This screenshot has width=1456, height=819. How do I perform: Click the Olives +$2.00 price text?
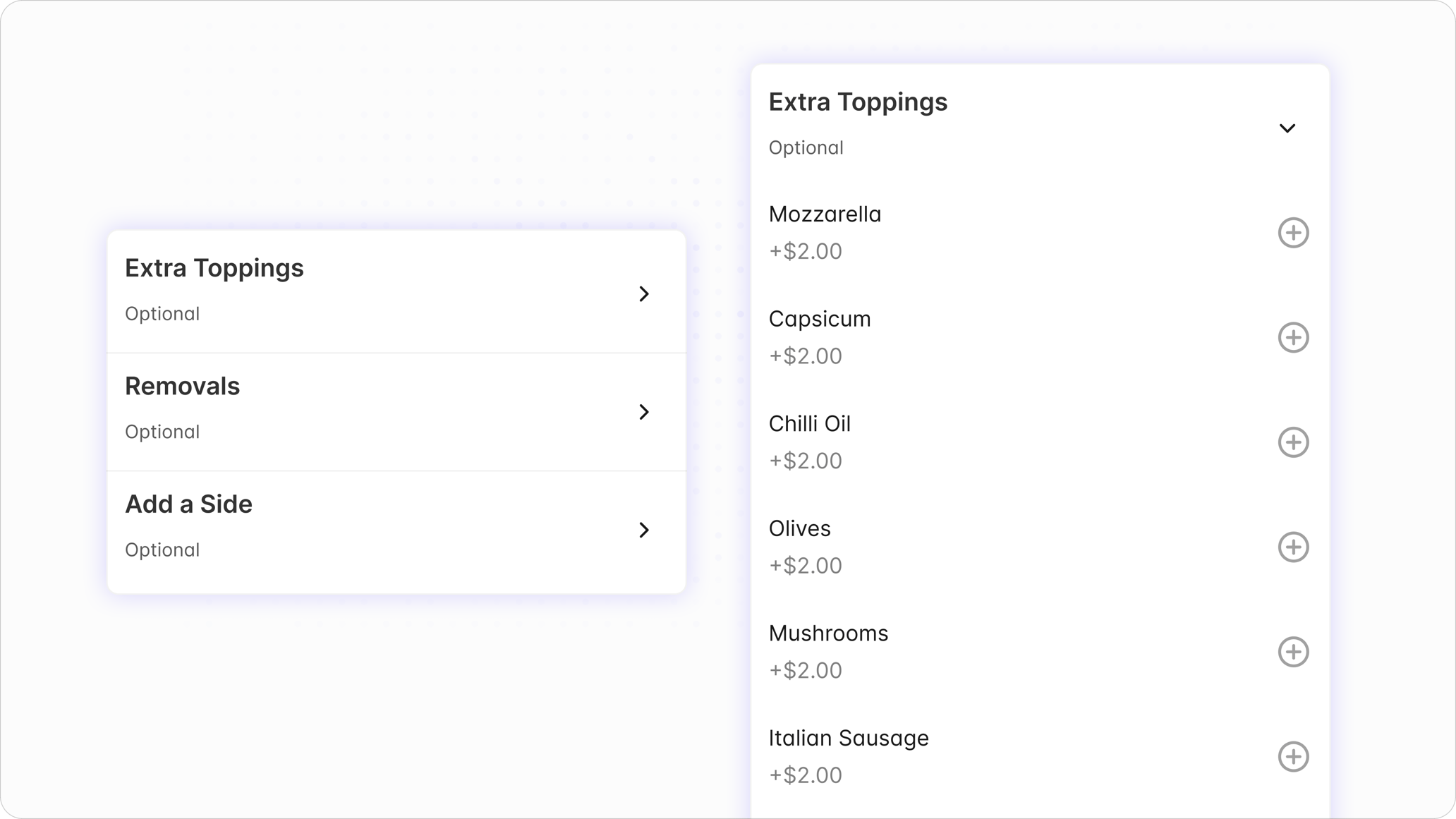tap(805, 566)
